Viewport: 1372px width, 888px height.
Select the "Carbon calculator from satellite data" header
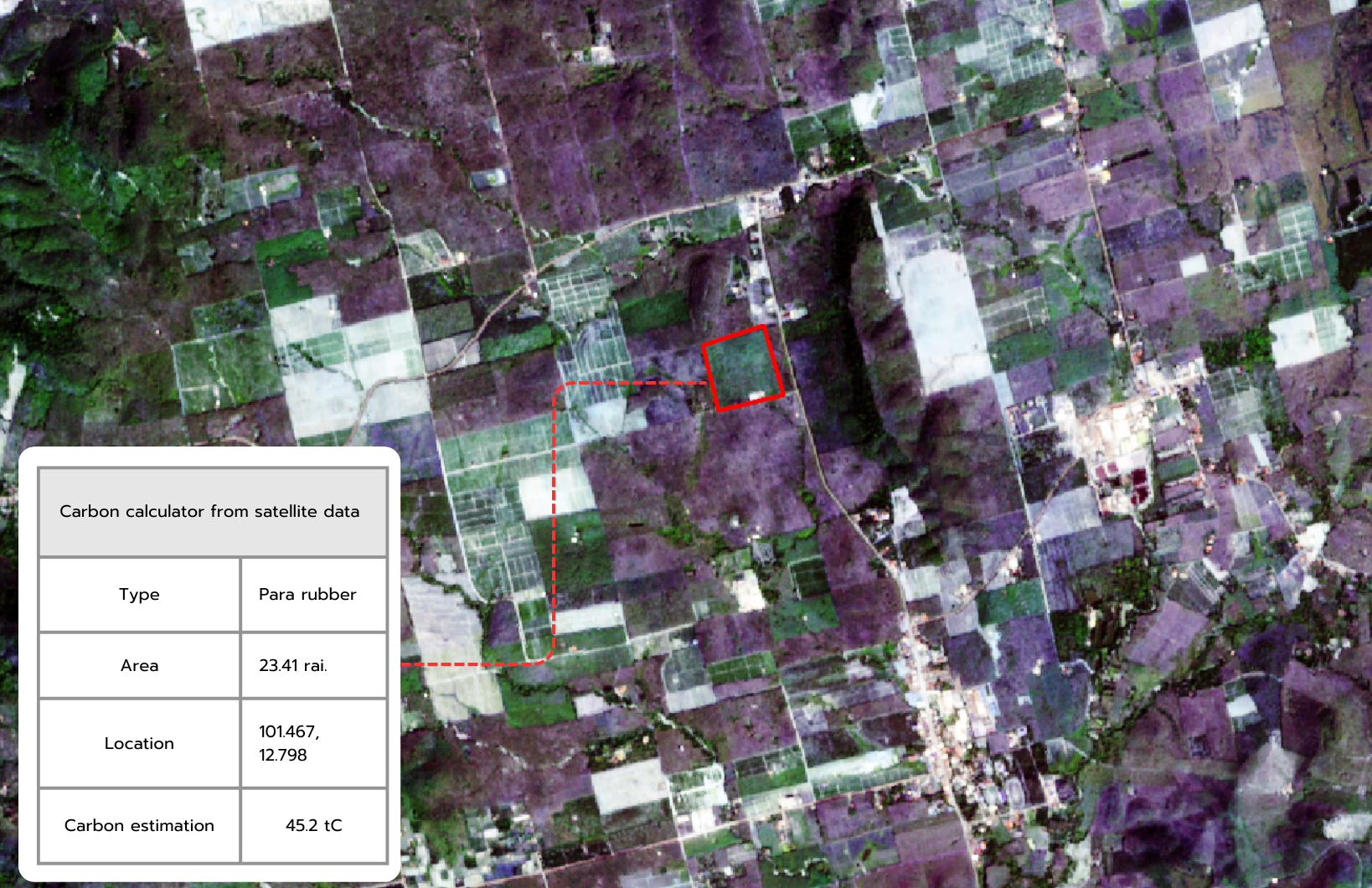pyautogui.click(x=209, y=512)
